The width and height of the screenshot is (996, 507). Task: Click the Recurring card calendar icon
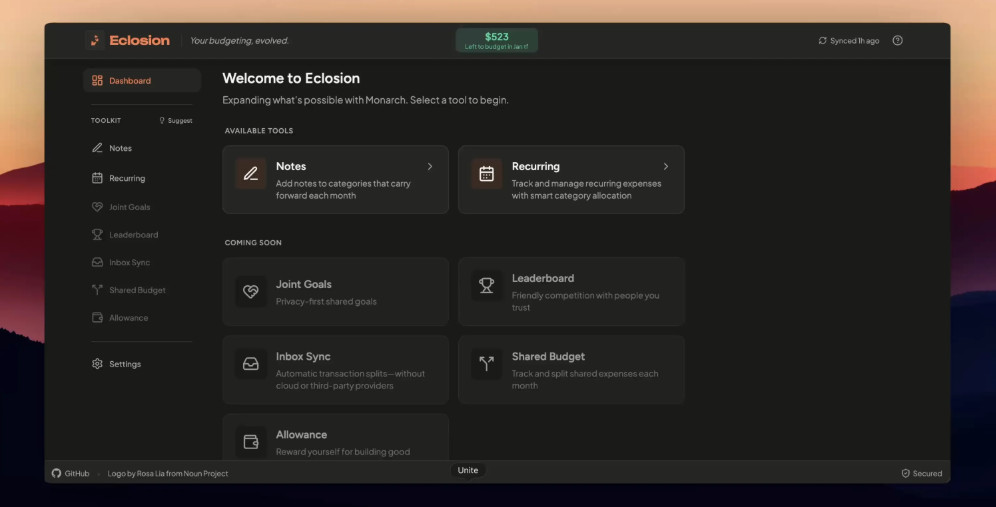487,173
